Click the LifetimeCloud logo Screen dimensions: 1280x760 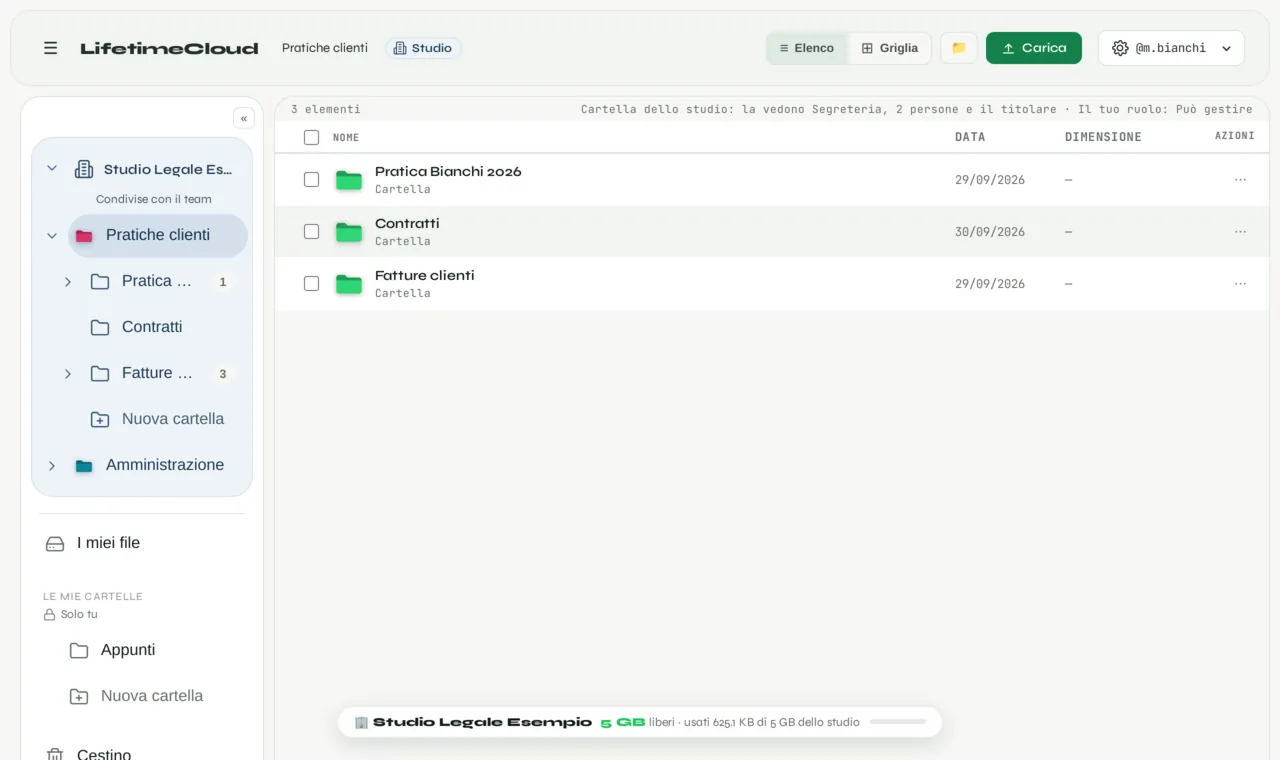(x=169, y=48)
